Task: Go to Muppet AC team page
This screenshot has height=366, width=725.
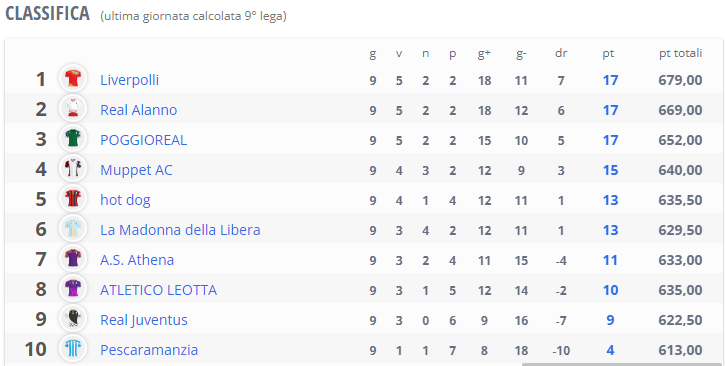Action: pos(136,170)
